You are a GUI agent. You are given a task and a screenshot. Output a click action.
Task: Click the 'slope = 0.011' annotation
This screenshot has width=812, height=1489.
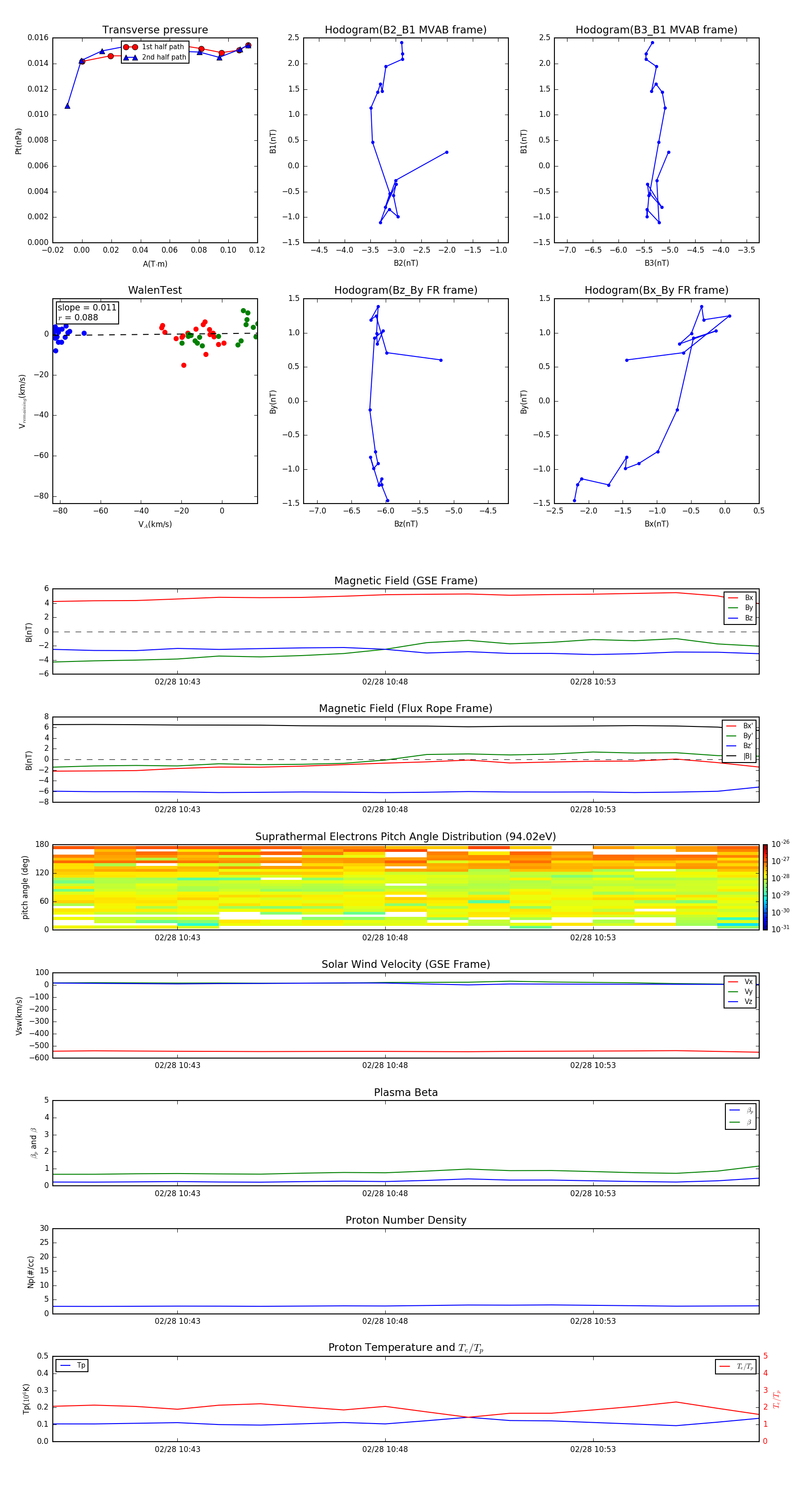click(87, 308)
